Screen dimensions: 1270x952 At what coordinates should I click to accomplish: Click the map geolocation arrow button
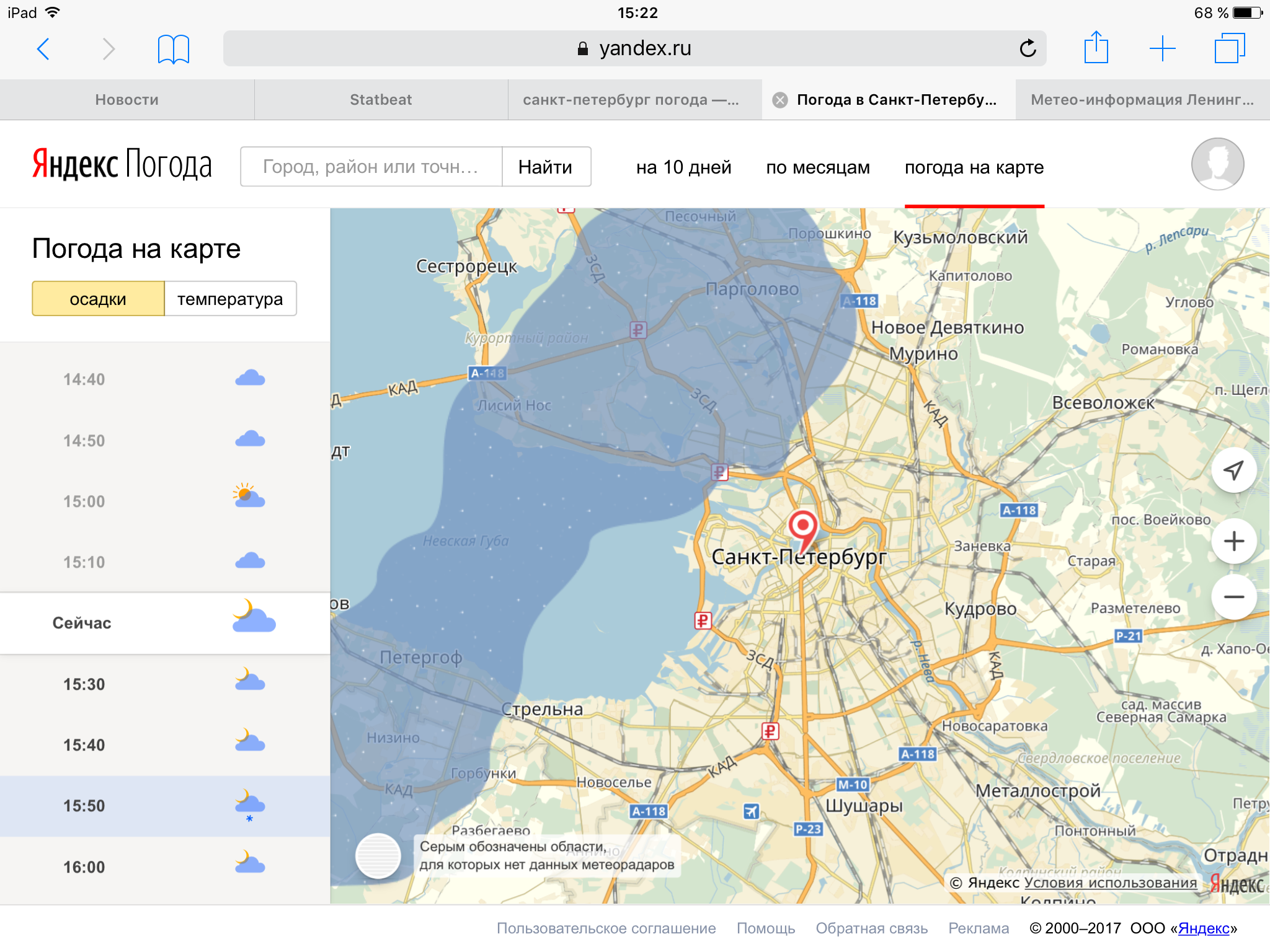pyautogui.click(x=1234, y=470)
